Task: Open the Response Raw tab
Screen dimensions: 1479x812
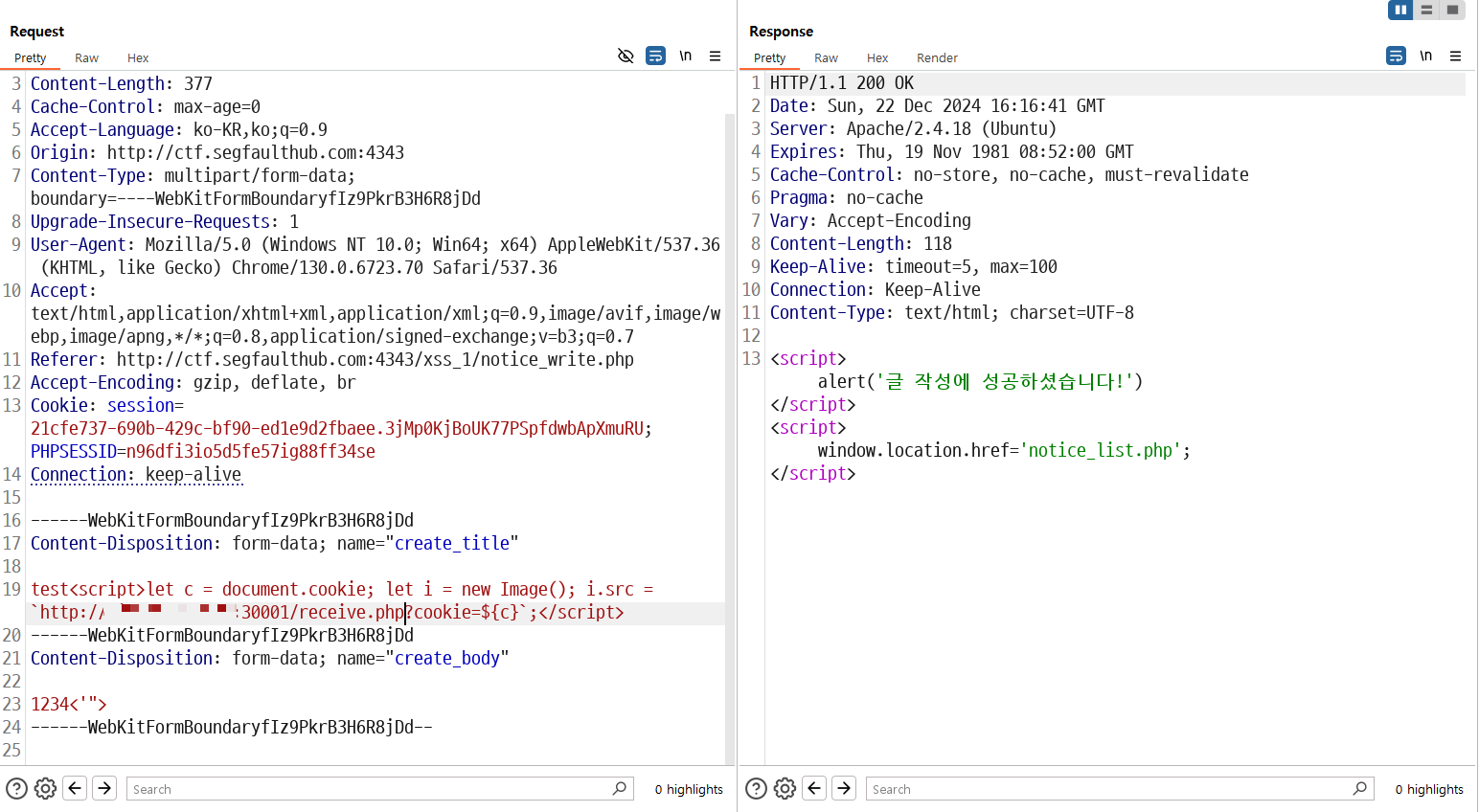Action: coord(826,57)
